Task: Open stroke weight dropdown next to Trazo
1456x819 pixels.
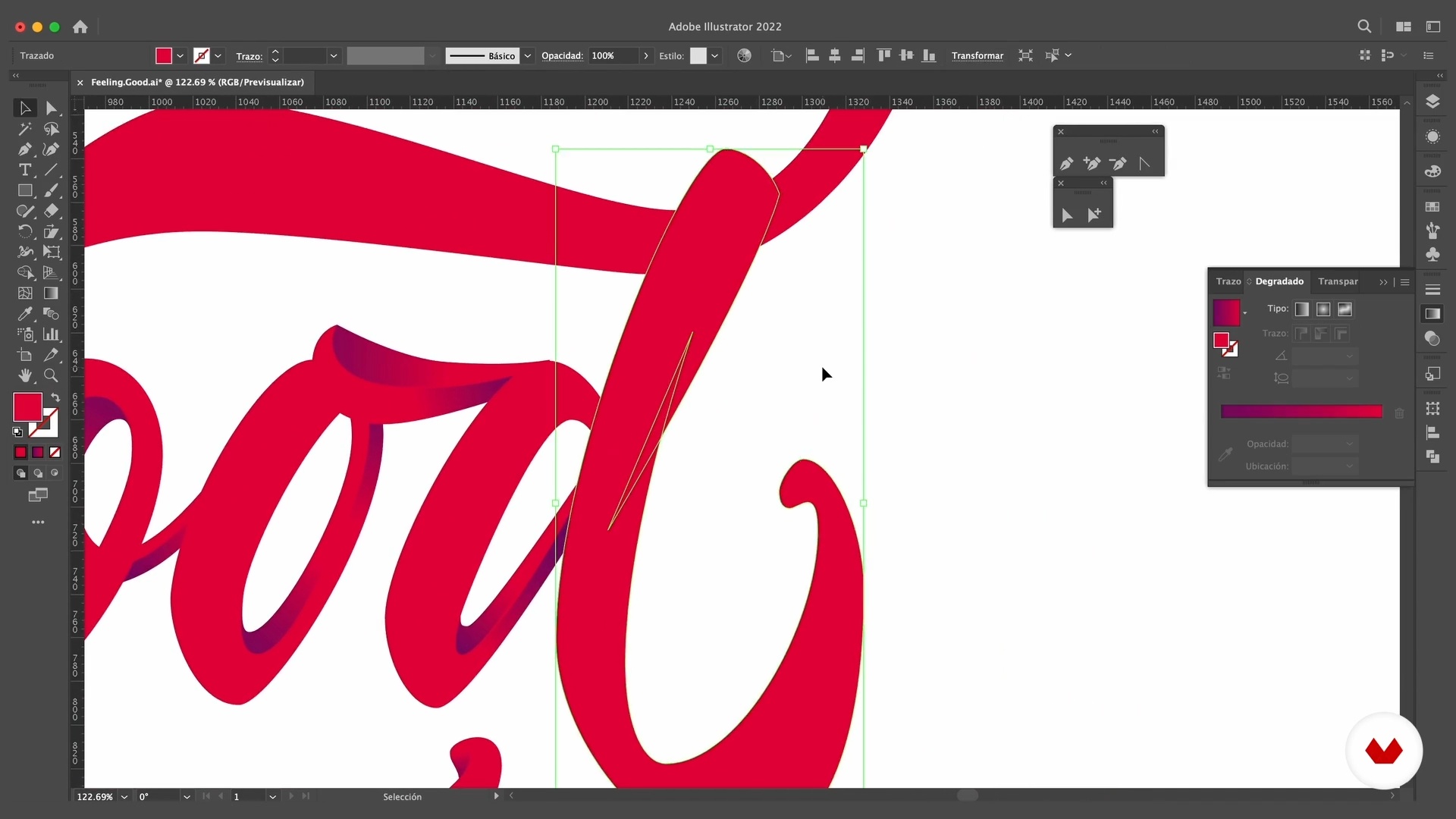Action: click(x=333, y=55)
